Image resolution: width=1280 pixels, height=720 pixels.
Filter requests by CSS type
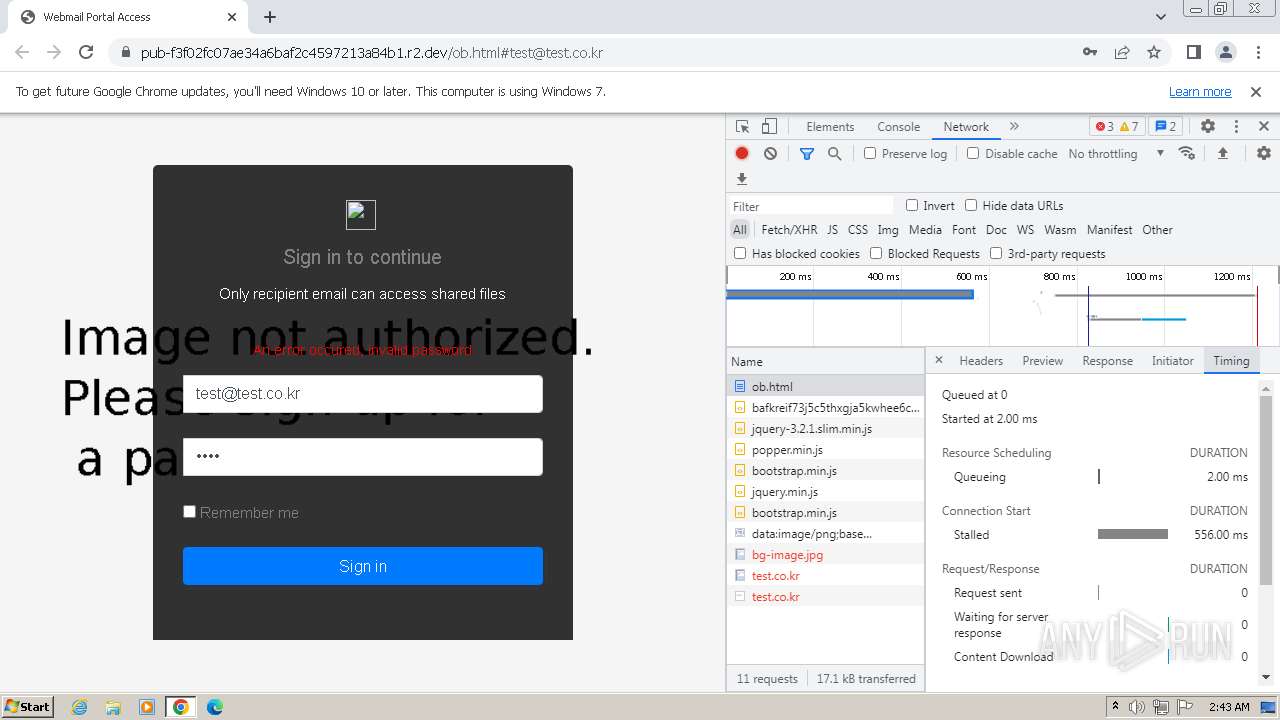(858, 230)
